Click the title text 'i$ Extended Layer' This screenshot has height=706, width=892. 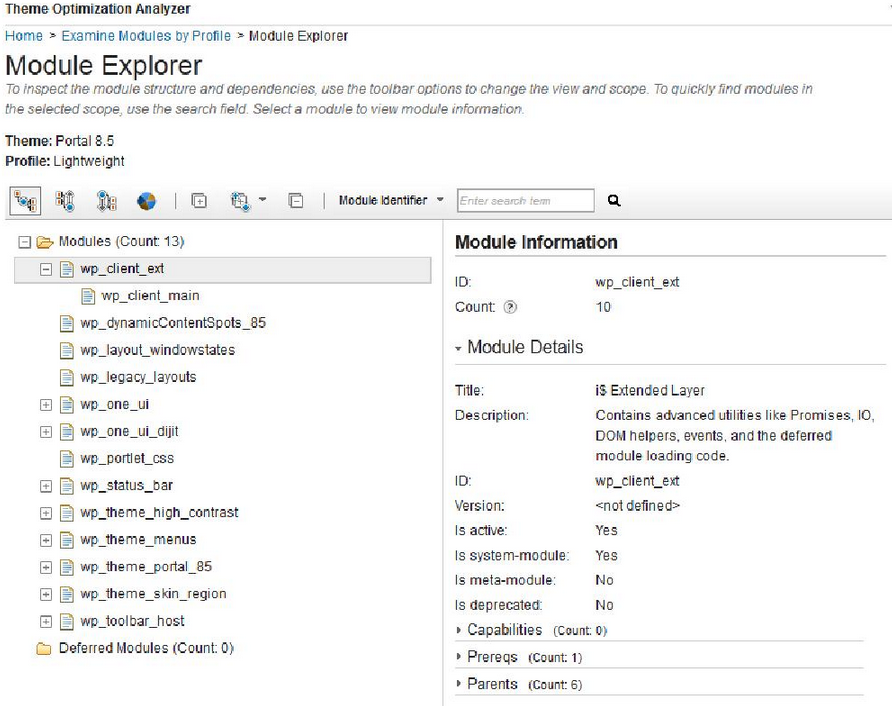(650, 391)
